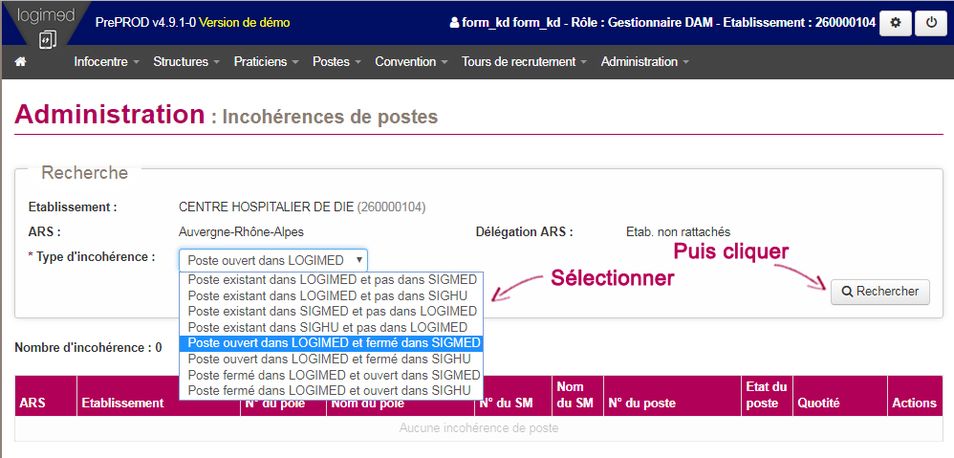Select Poste ouvert dans LOGIMED et fermé dans SIGHU
Screen dimensions: 954x458
click(332, 359)
